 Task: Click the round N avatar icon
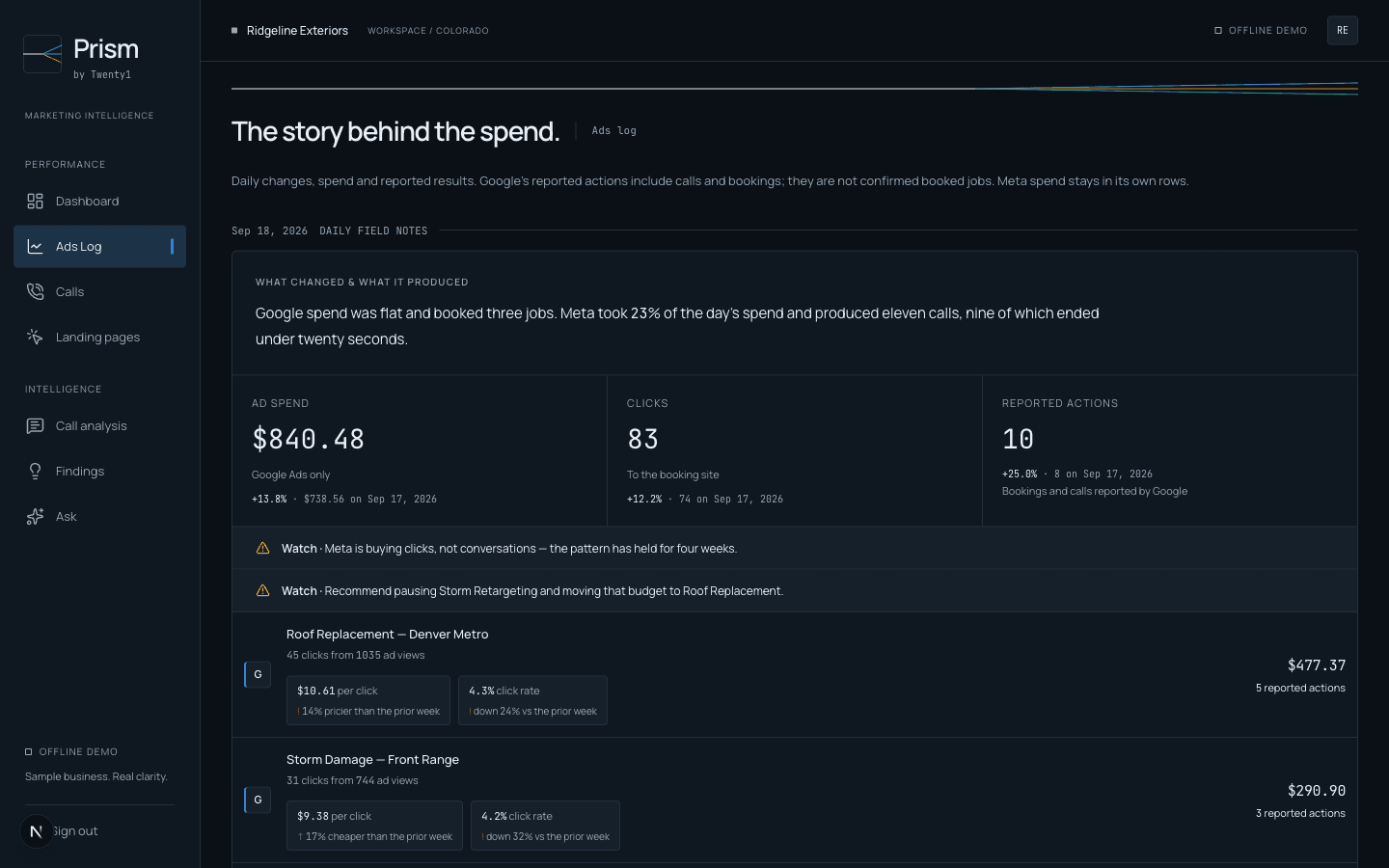[37, 830]
